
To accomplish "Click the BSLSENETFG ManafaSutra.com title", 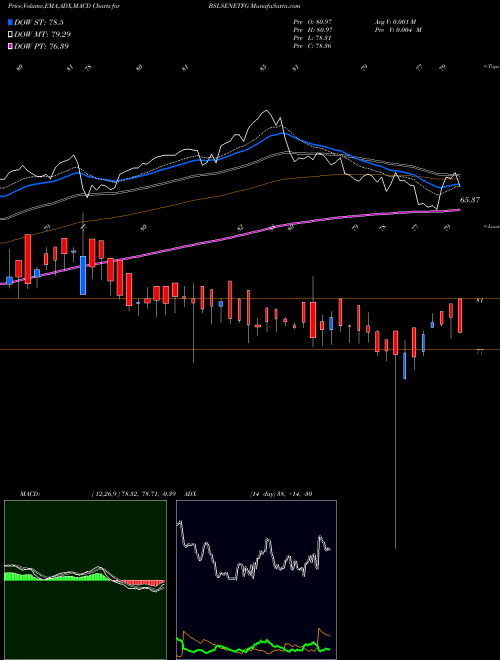I will 254,7.
